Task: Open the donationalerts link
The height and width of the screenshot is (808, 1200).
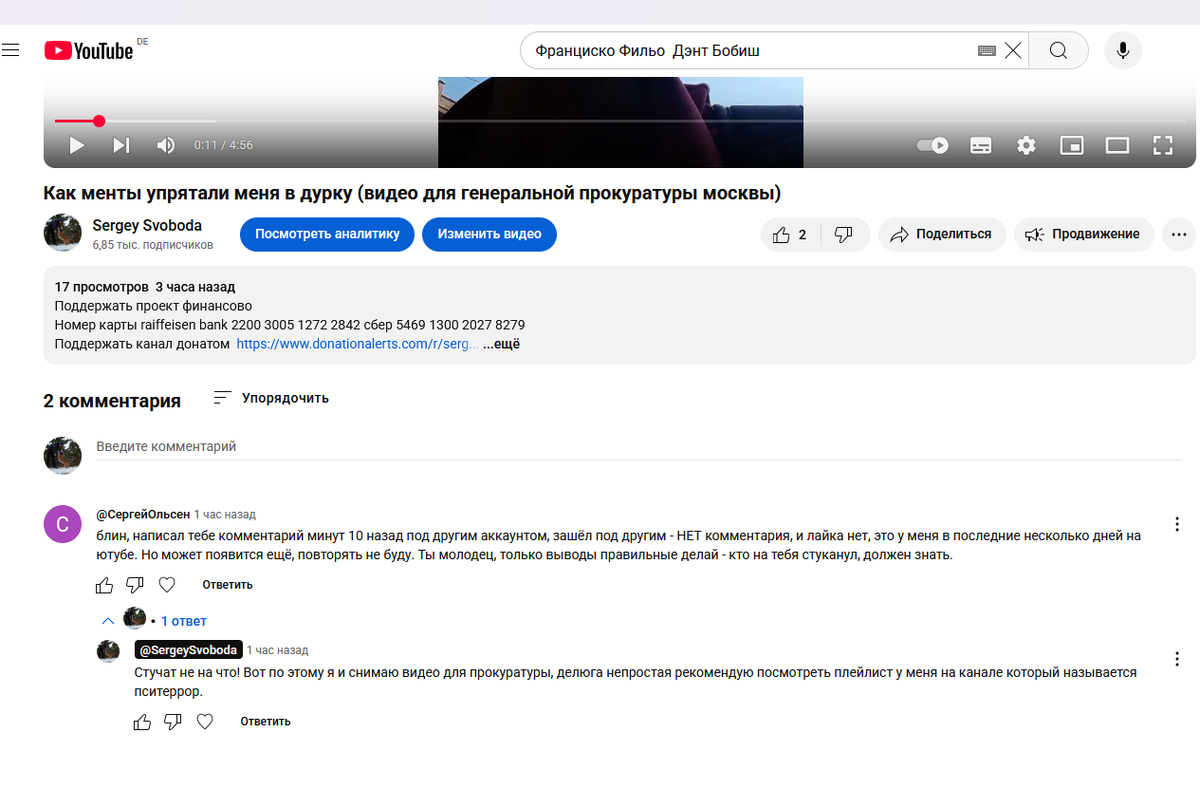Action: [357, 344]
